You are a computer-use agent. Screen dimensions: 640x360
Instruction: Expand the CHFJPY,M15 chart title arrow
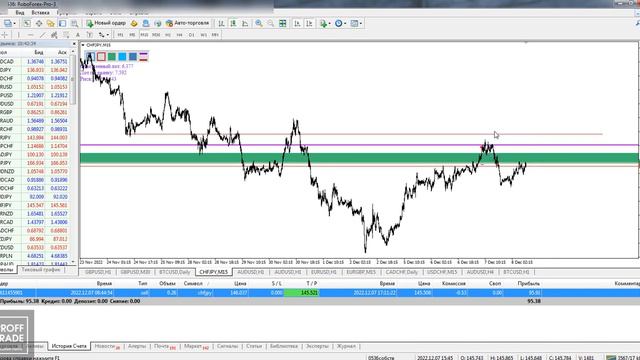click(83, 45)
